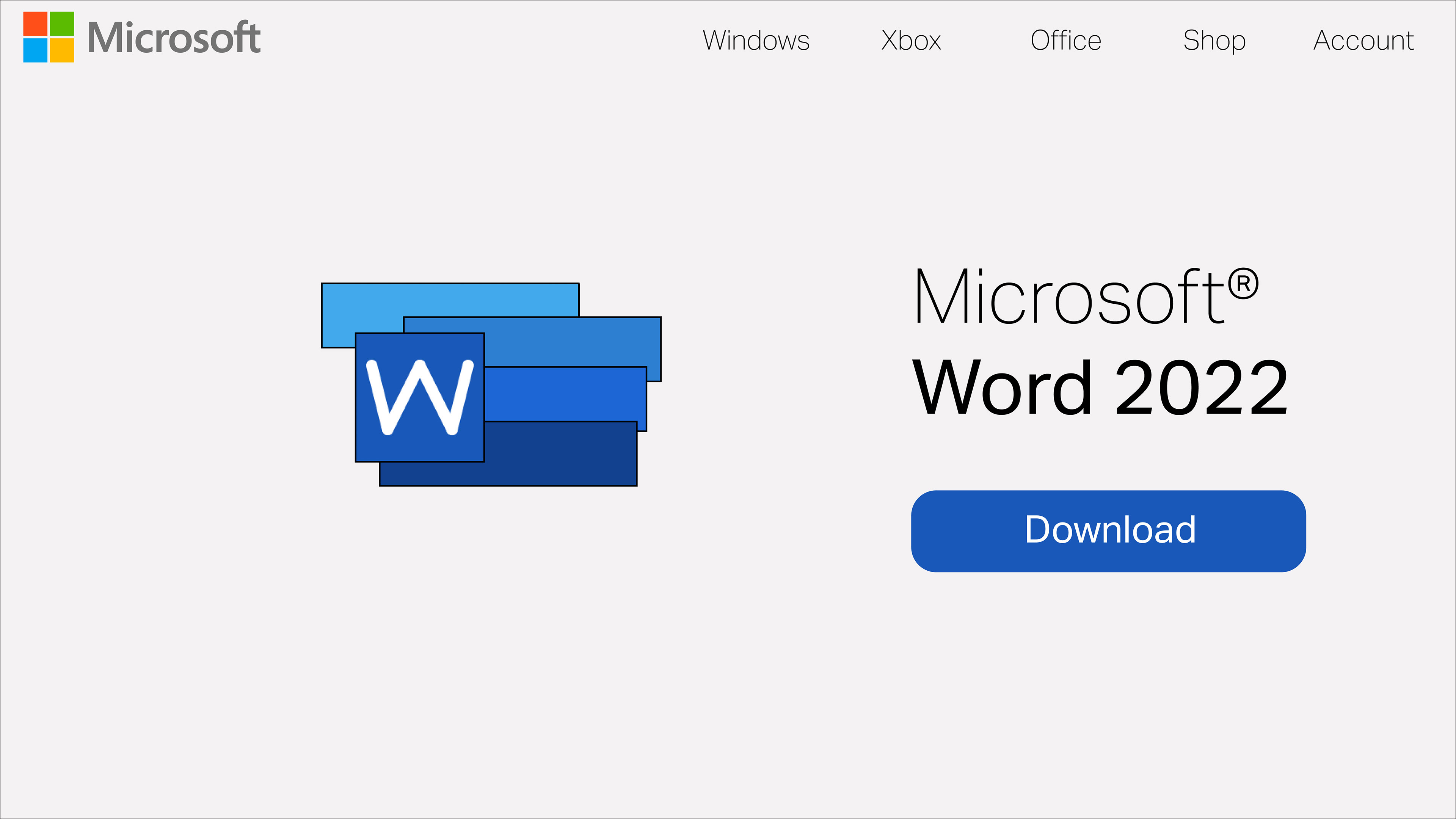Click the Microsoft four-color logo icon

tap(49, 37)
